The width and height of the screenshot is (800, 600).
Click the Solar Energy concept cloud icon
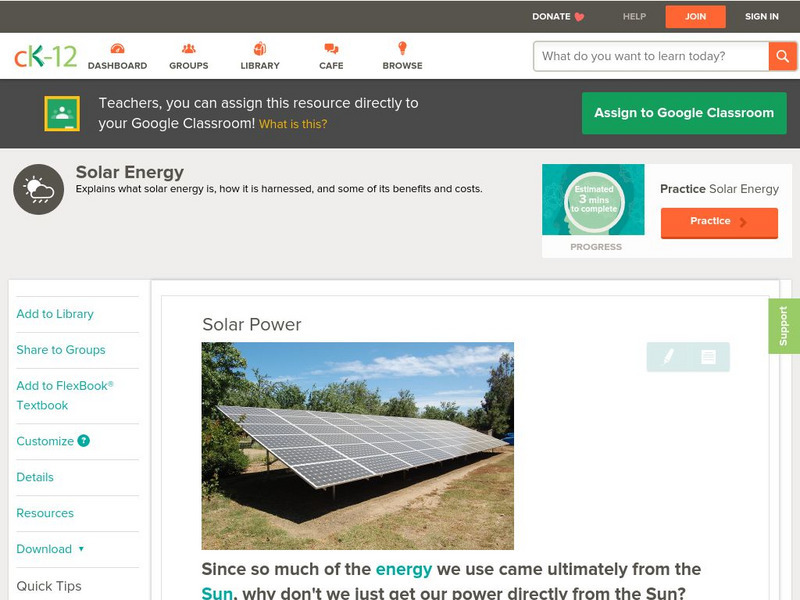click(36, 187)
